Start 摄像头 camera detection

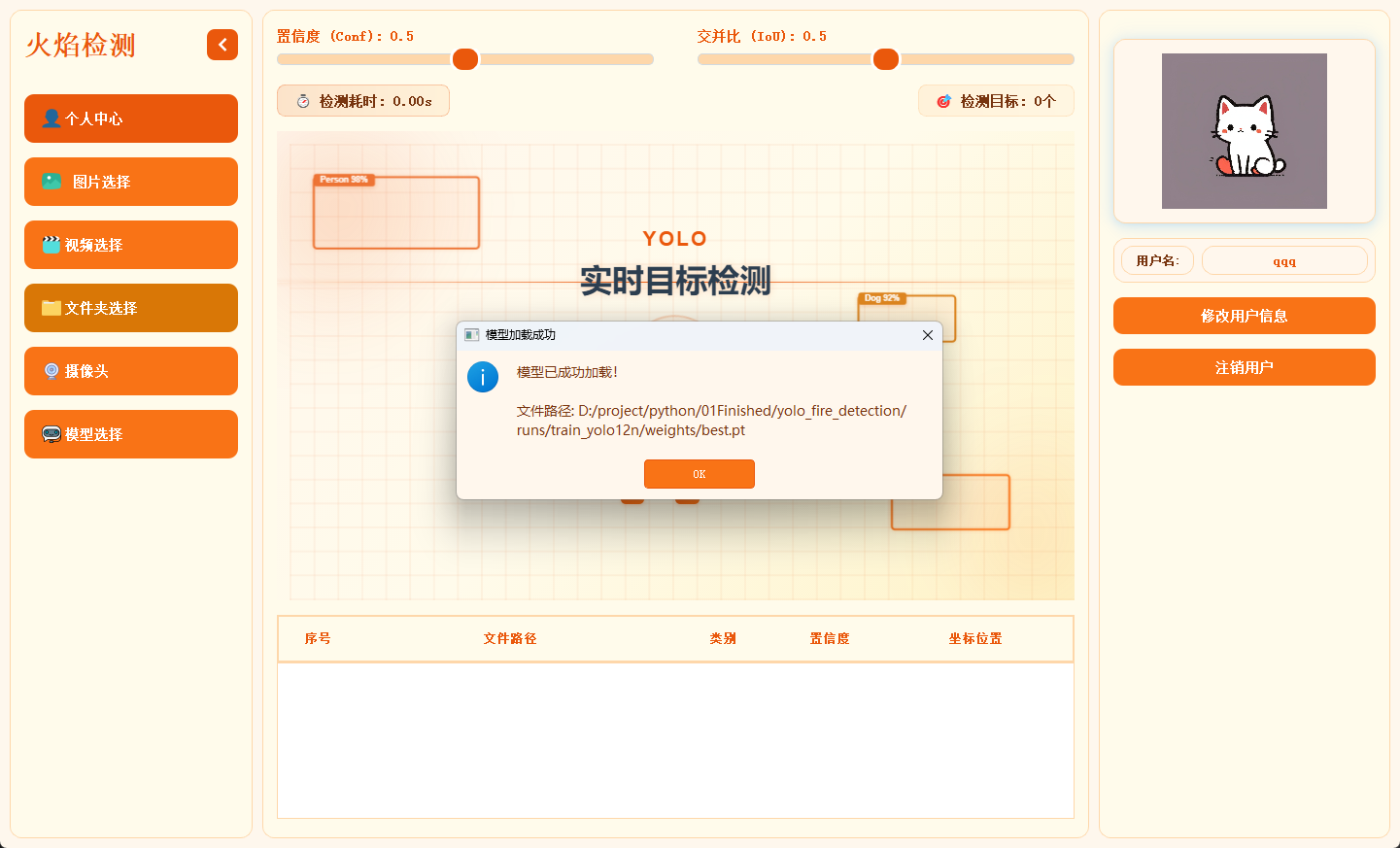[131, 371]
